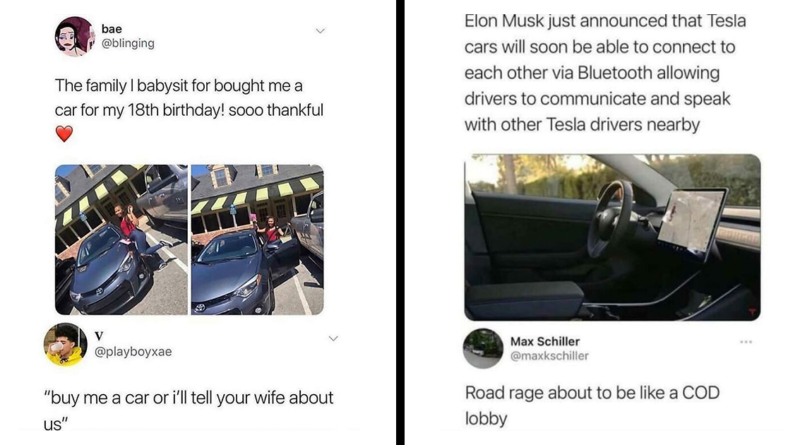
Task: Open the Tesla interior photo
Action: pyautogui.click(x=612, y=236)
